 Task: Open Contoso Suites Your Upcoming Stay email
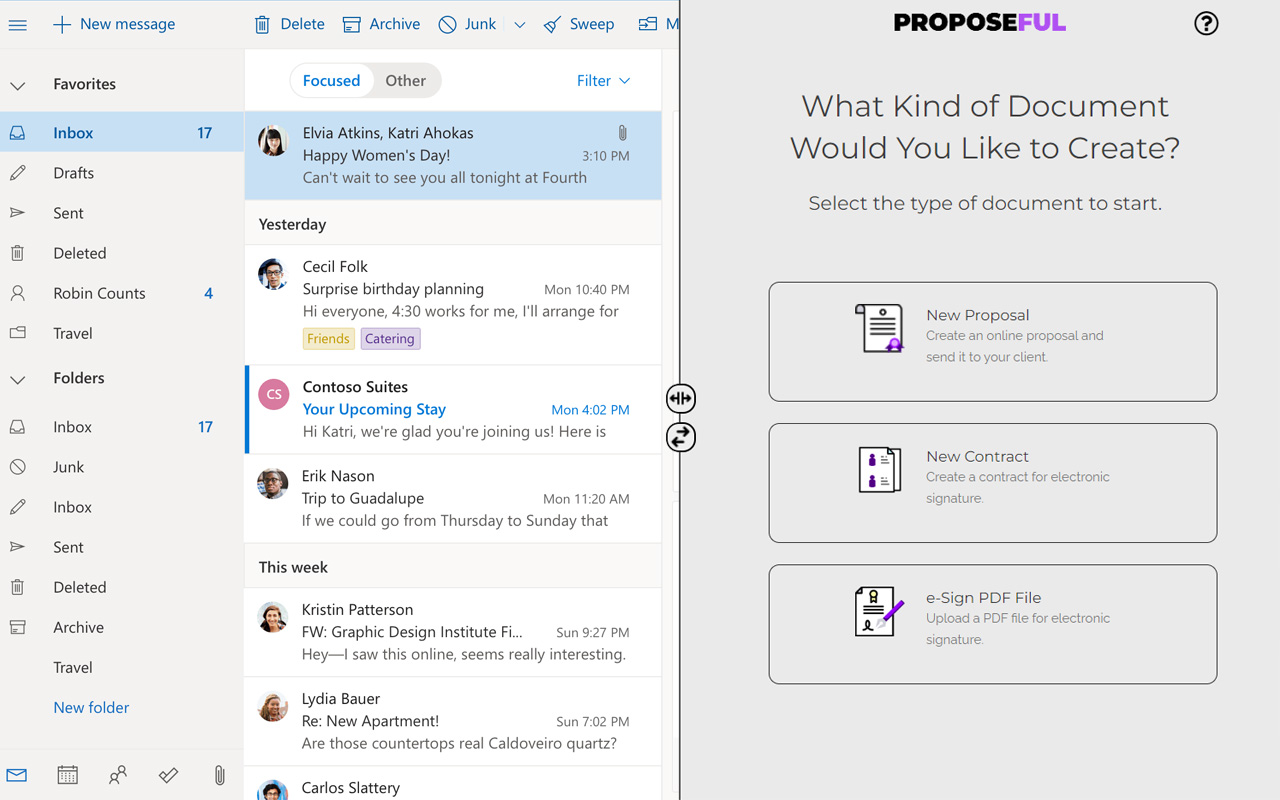pos(453,409)
